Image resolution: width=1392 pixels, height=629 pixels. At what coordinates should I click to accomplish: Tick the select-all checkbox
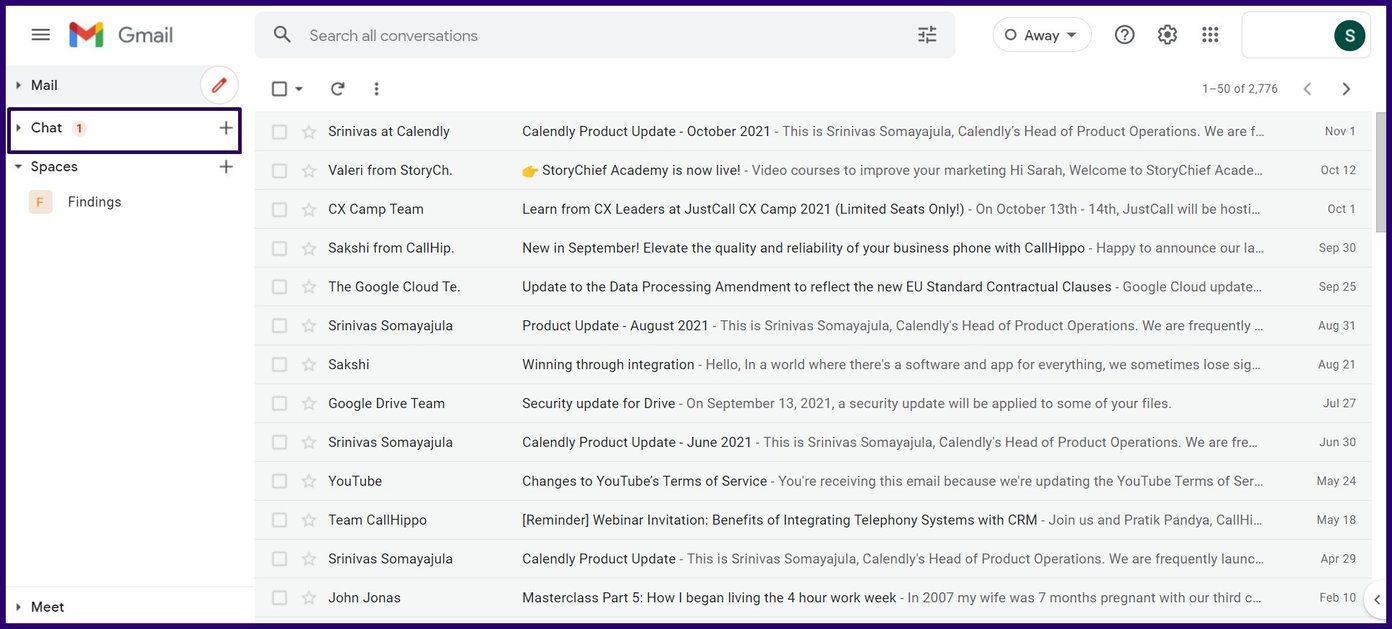tap(280, 89)
